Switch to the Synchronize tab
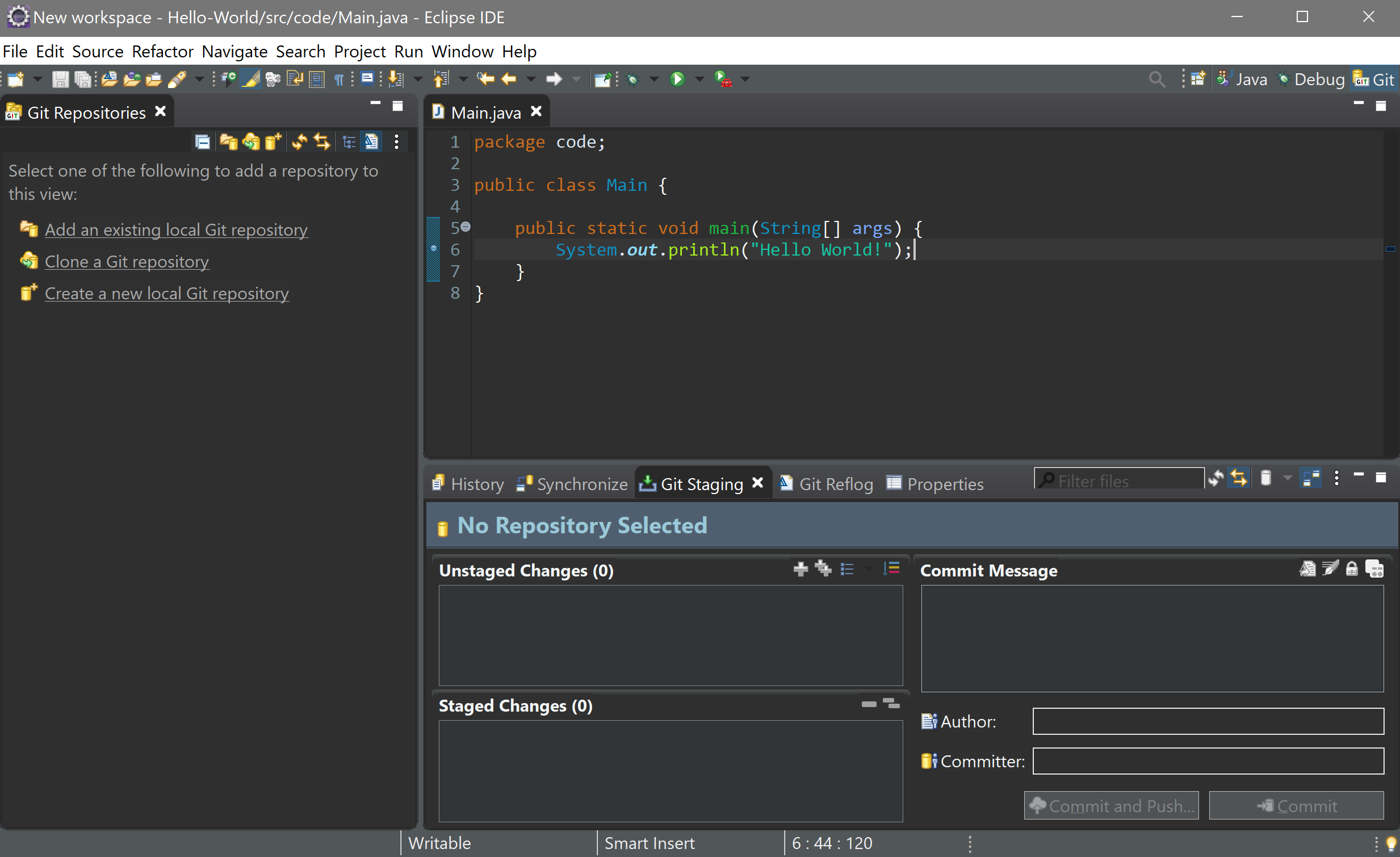The height and width of the screenshot is (857, 1400). (x=571, y=484)
